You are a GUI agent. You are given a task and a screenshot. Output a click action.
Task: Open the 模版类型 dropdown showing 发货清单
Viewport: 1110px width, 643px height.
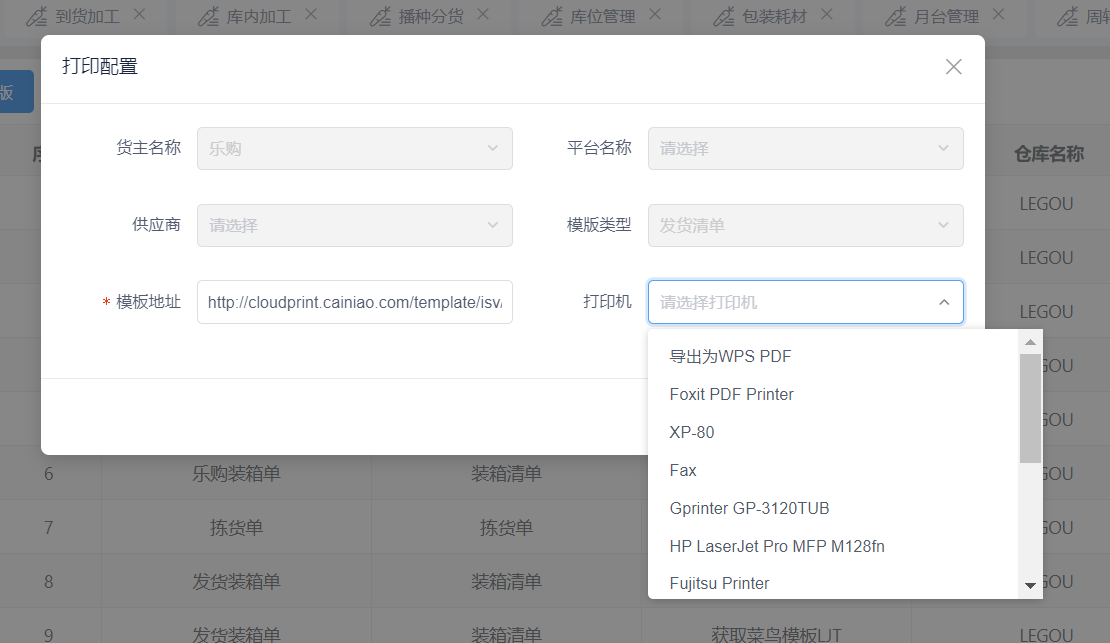[806, 225]
